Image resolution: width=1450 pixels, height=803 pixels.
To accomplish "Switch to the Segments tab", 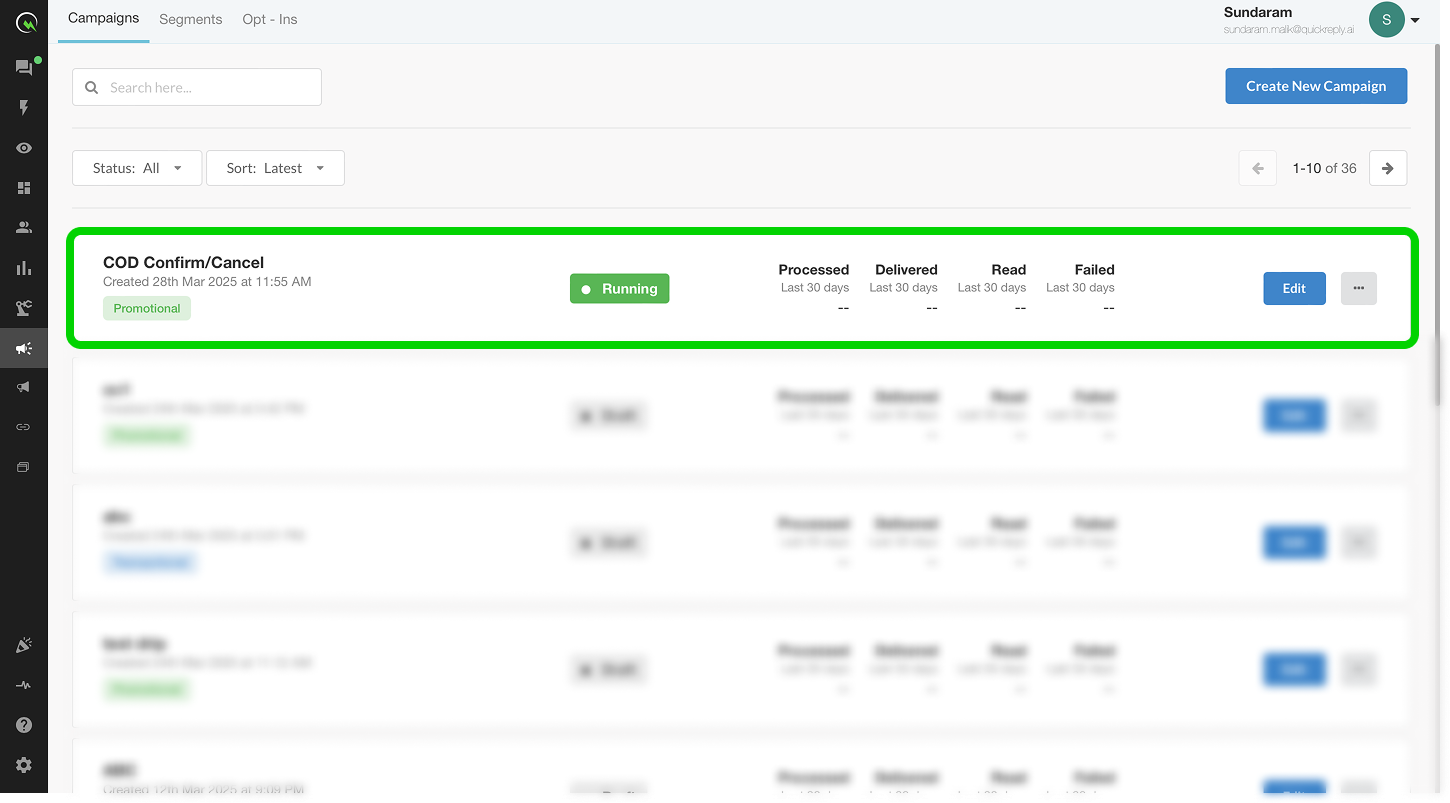I will pos(190,19).
